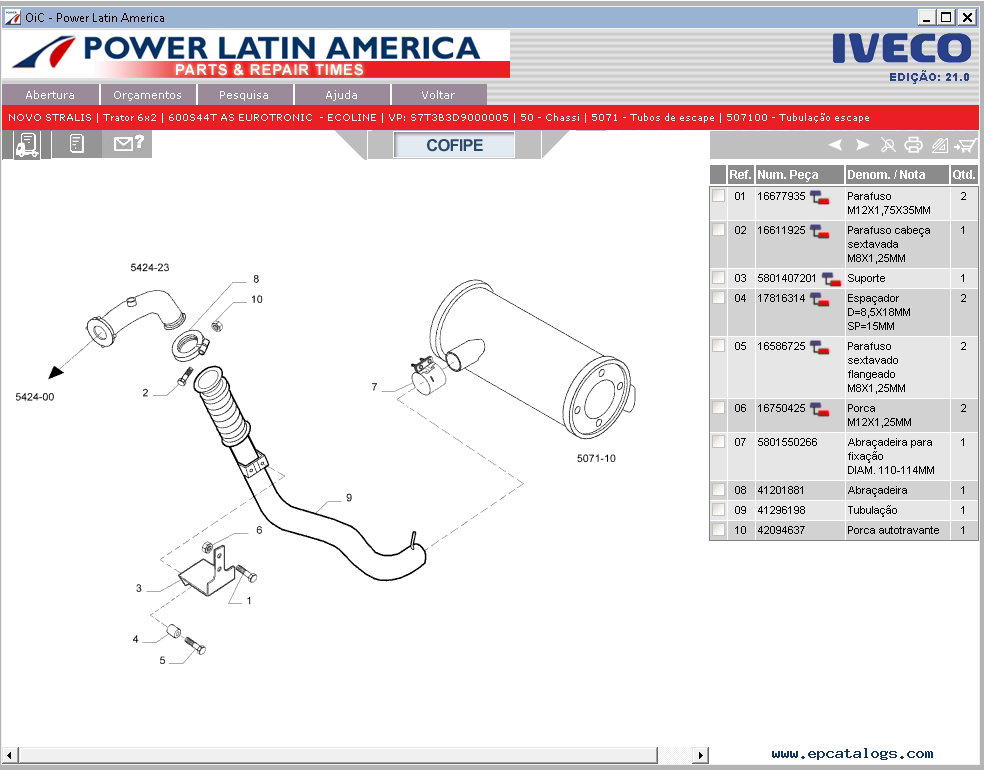Click availability icon for part 16586725
This screenshot has width=984, height=770.
pyautogui.click(x=819, y=346)
